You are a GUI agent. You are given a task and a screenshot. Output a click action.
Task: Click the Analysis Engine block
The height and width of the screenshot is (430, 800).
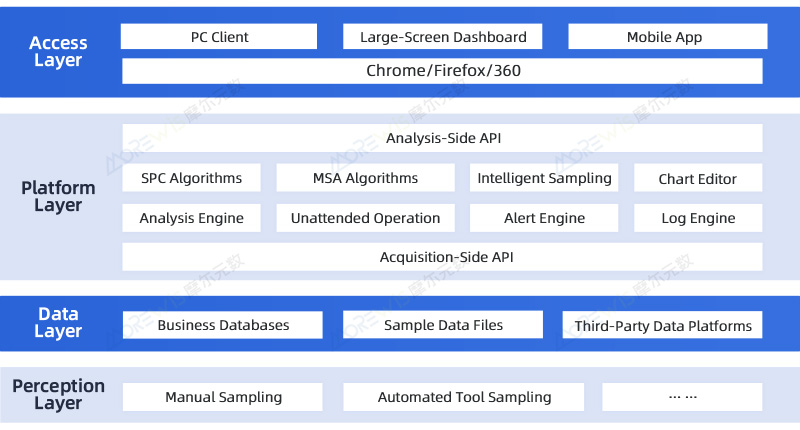(x=191, y=218)
